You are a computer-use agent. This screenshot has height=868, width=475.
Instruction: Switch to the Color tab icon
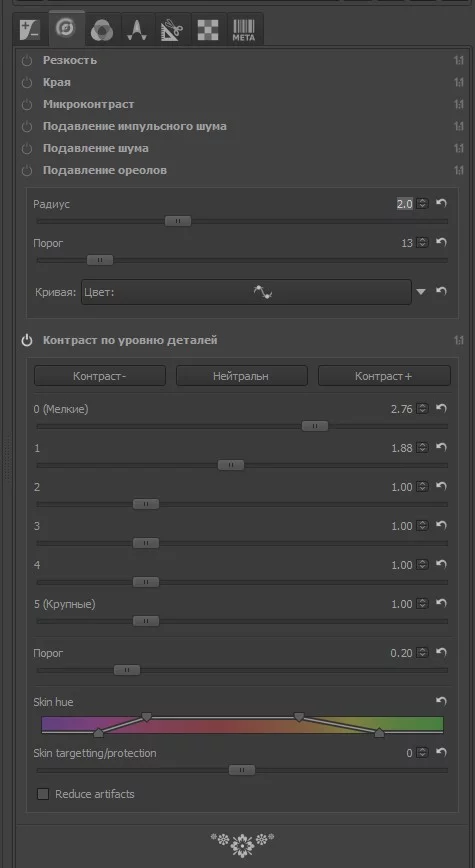point(101,30)
